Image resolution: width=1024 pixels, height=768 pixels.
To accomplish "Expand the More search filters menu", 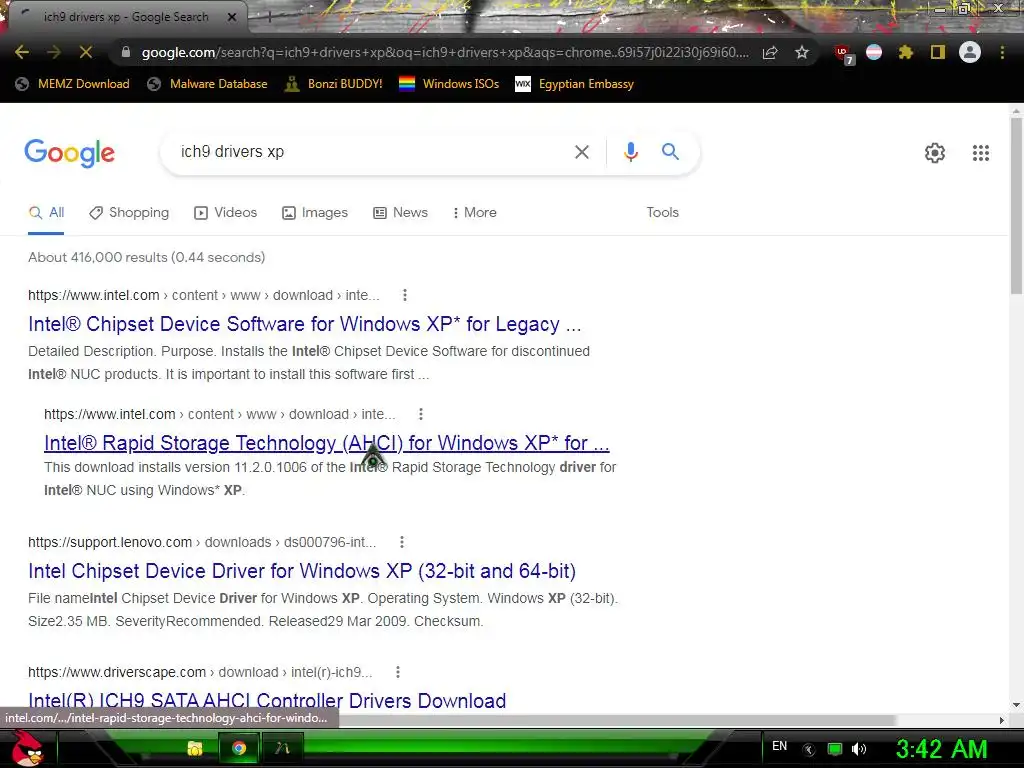I will pos(475,212).
